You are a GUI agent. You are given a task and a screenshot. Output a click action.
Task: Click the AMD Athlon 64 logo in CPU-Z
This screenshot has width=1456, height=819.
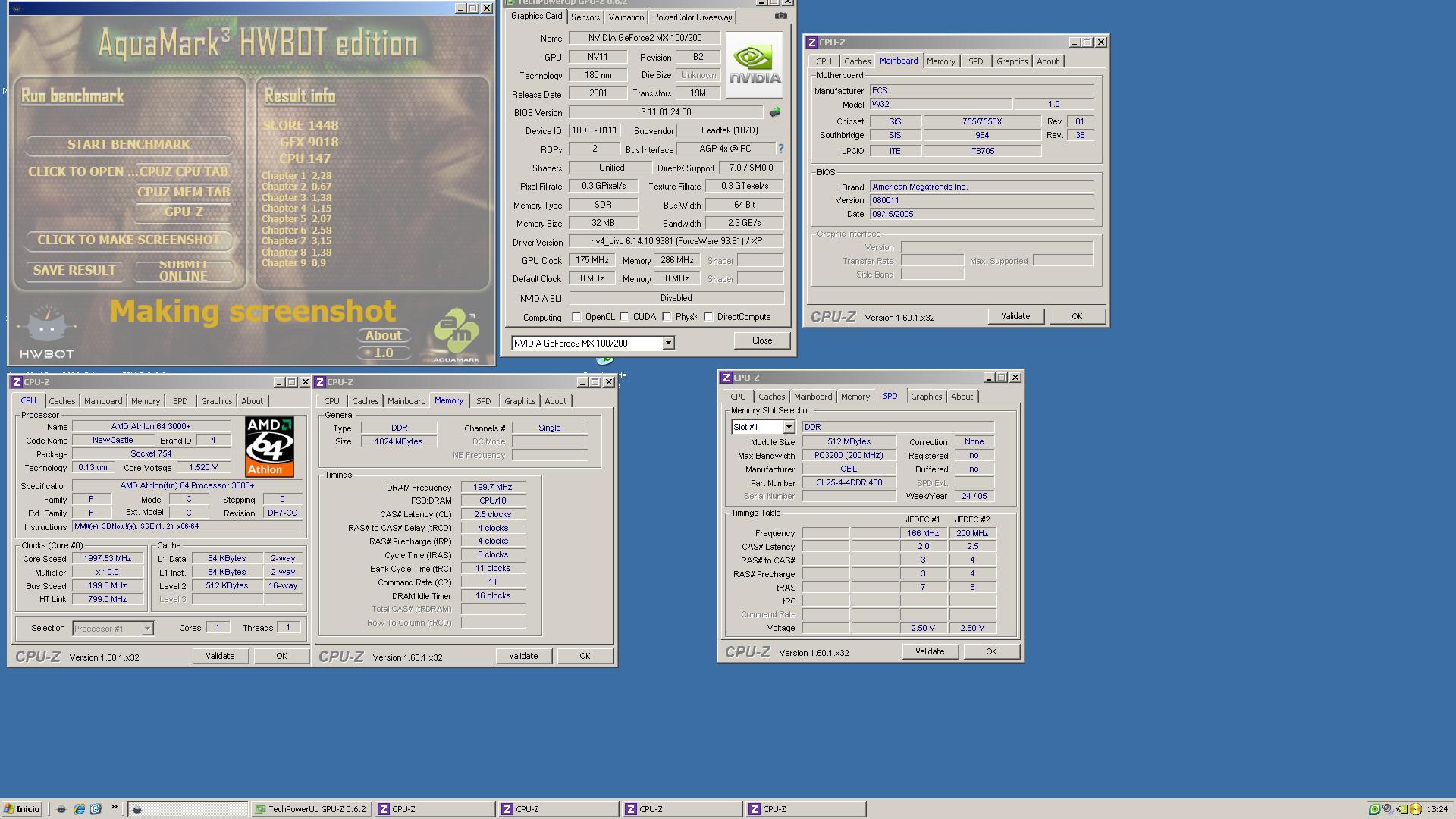pos(269,447)
